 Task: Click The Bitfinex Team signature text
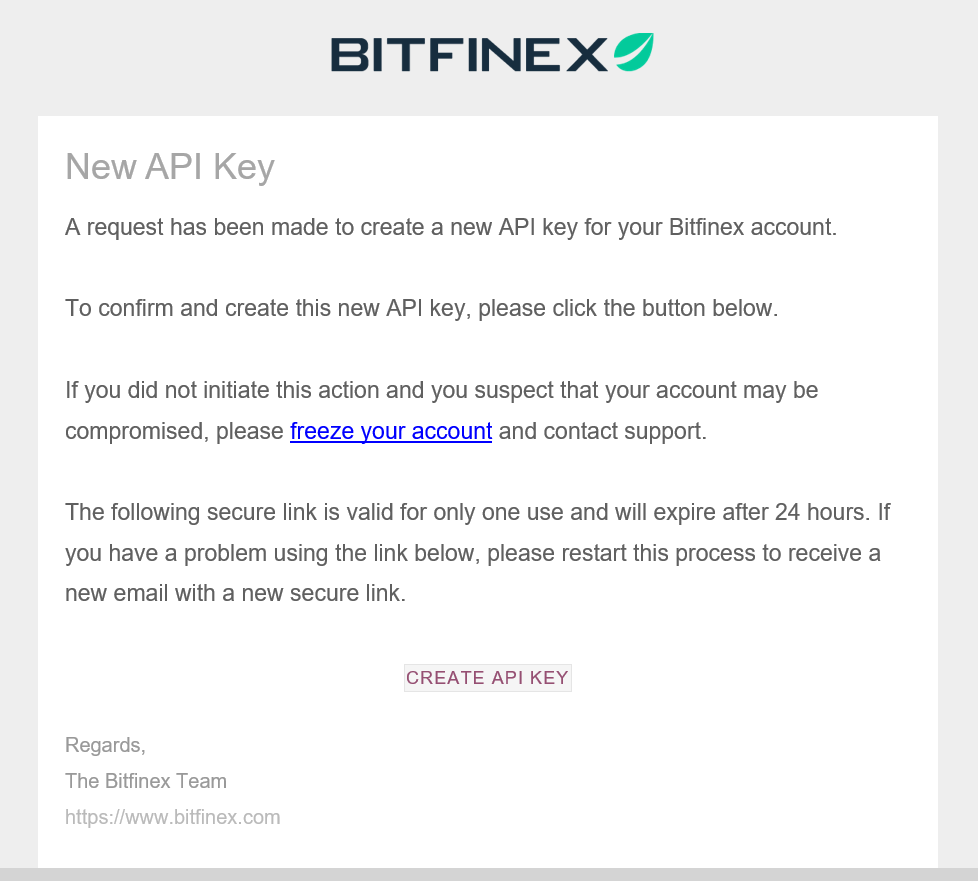click(146, 781)
